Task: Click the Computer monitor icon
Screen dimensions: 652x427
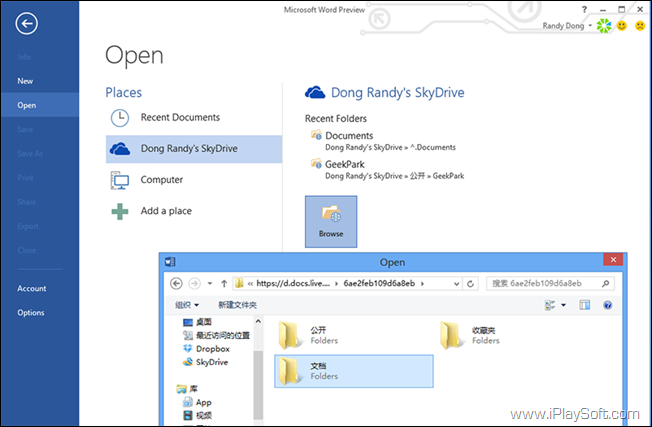Action: pyautogui.click(x=120, y=180)
